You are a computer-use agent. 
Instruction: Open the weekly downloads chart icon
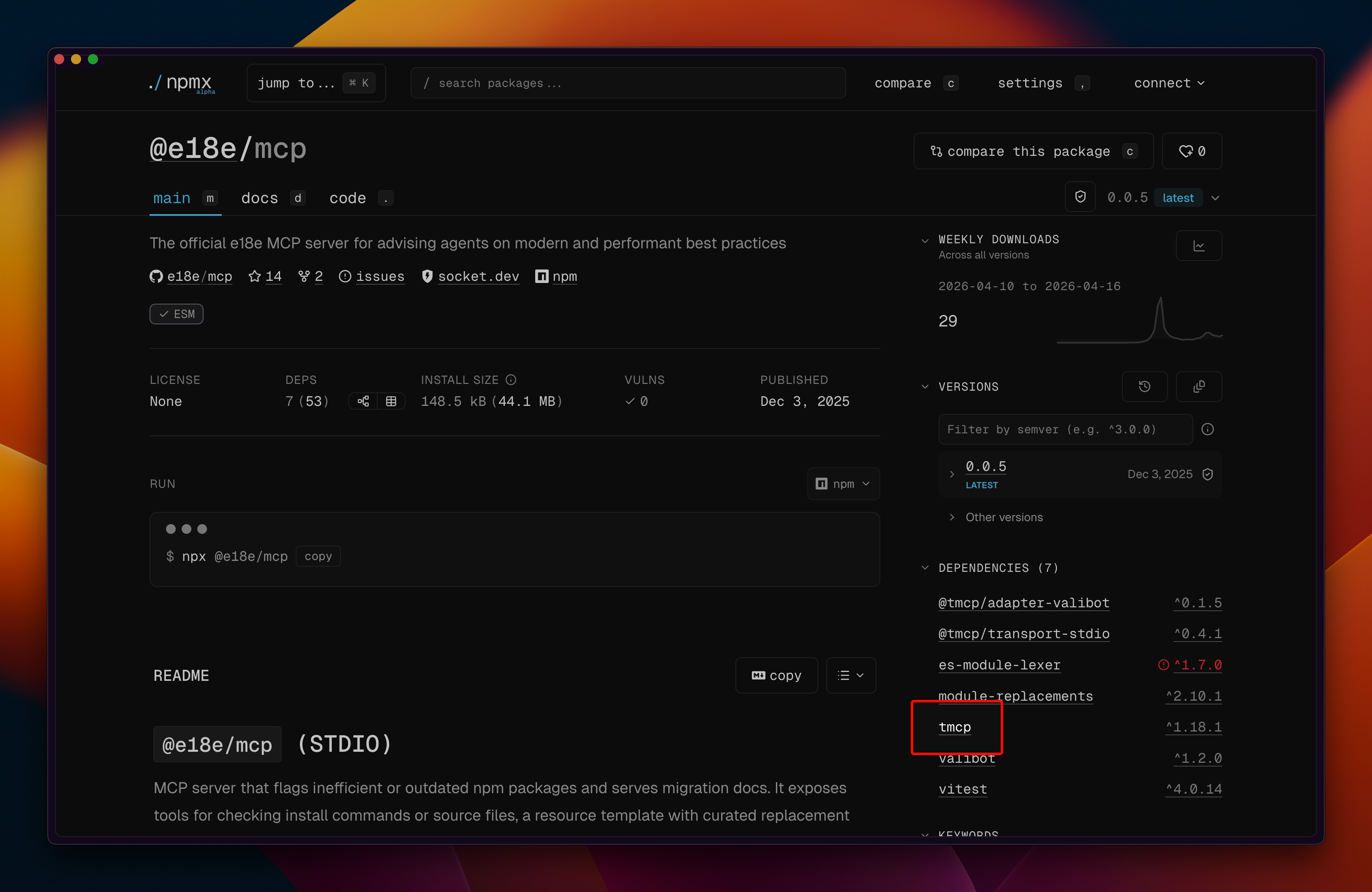(x=1199, y=246)
